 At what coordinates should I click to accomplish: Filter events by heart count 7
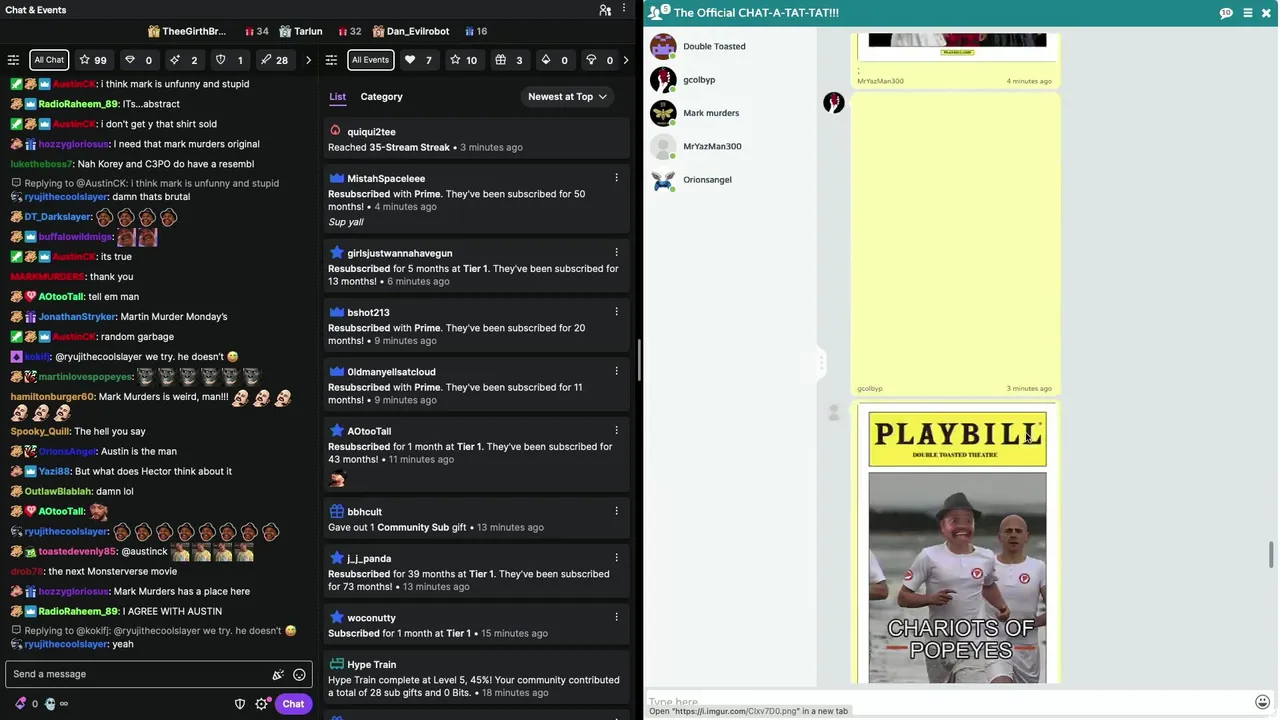(x=419, y=60)
